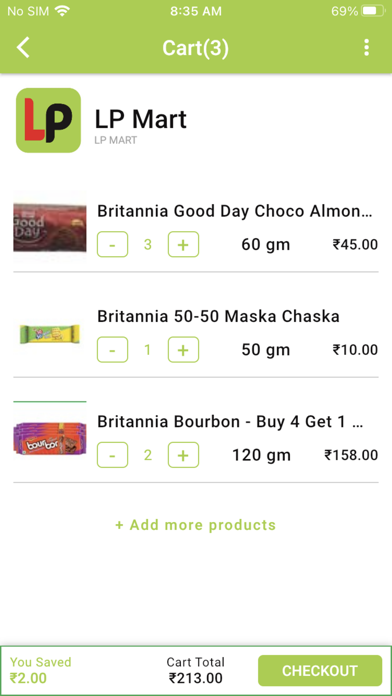This screenshot has height=696, width=392.
Task: Tap the LP Mart store name
Action: coord(141,119)
